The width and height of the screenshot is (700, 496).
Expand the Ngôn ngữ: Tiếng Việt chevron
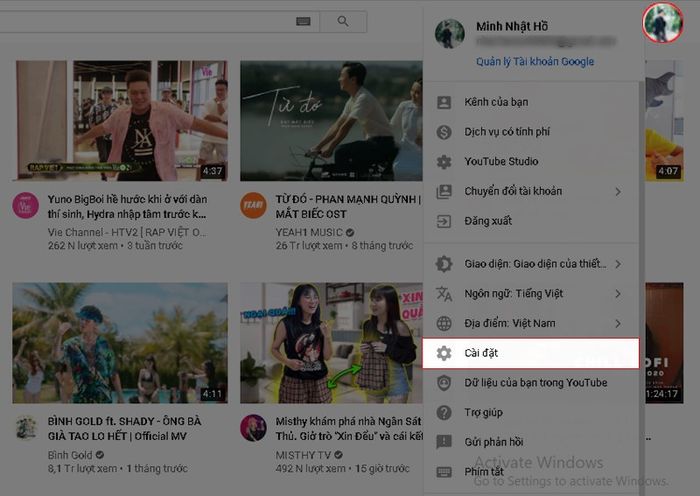618,294
